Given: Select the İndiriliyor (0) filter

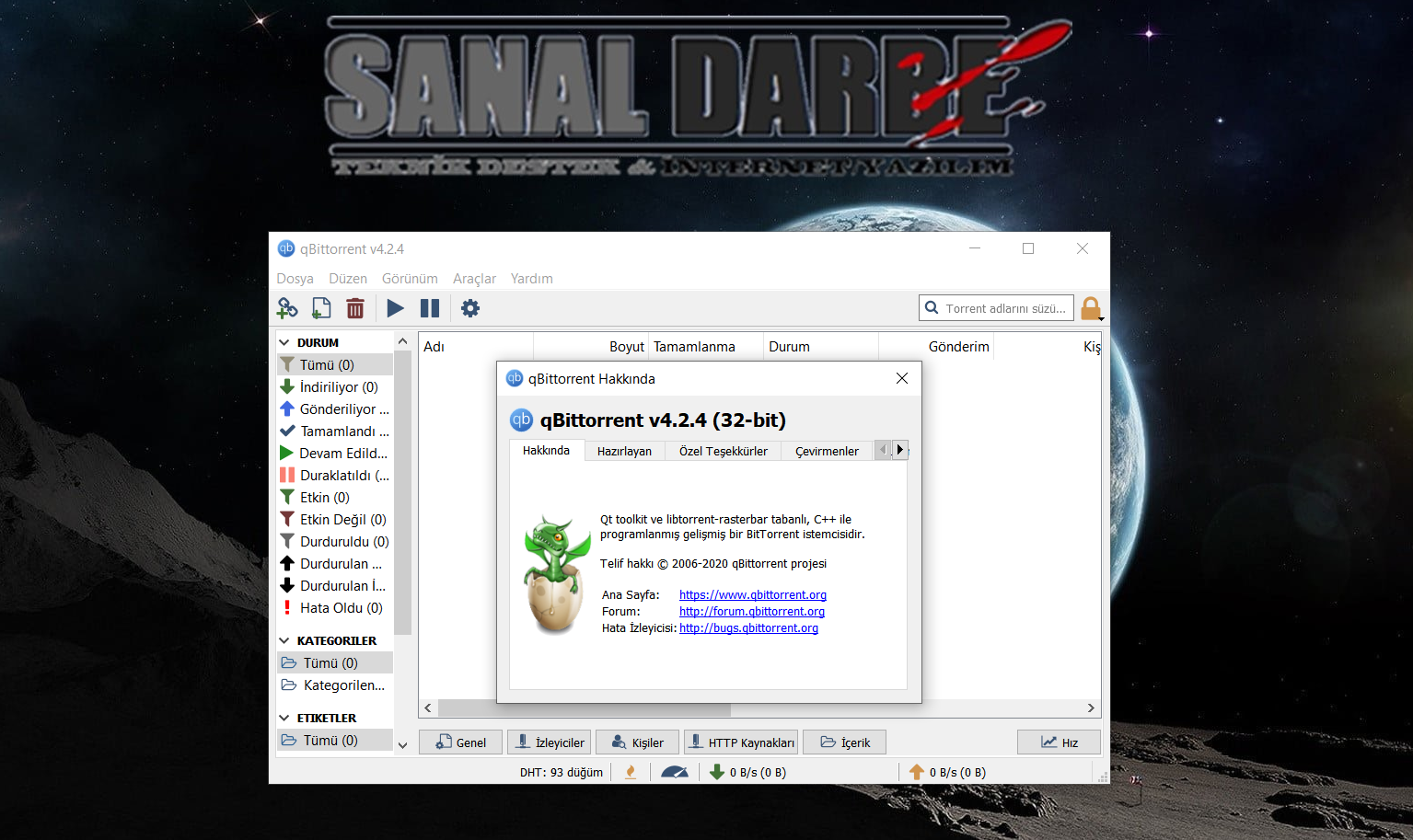Looking at the screenshot, I should click(335, 386).
